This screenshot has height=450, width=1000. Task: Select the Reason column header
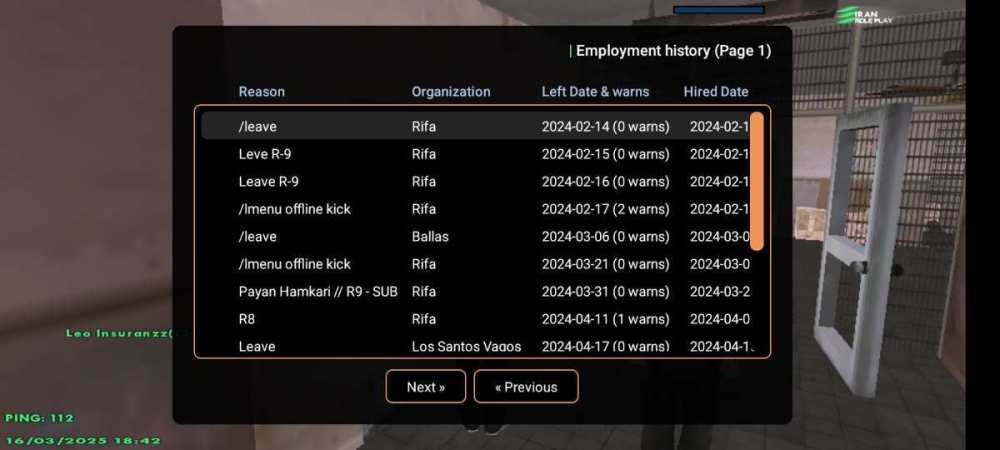261,92
